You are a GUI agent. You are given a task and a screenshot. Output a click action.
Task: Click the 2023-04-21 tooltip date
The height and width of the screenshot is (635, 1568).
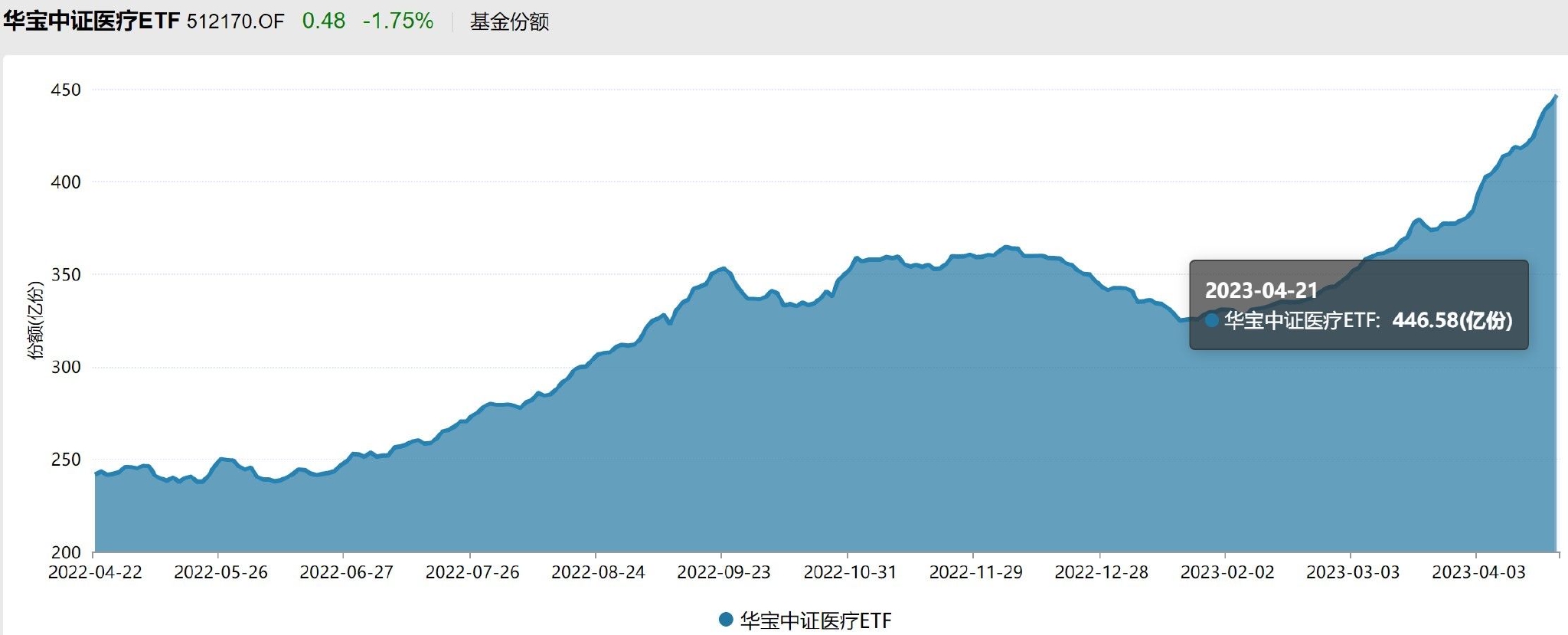pos(1262,290)
